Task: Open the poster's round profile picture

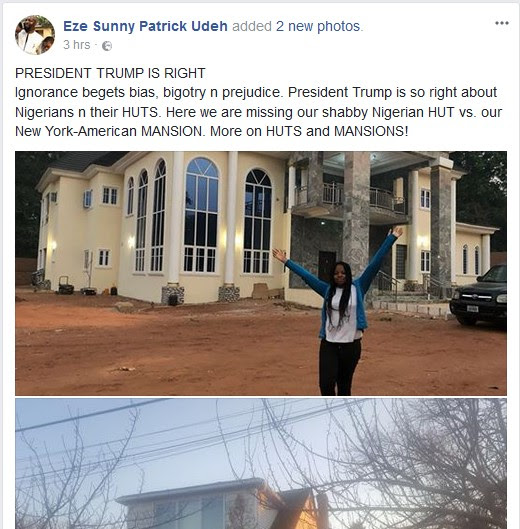Action: click(x=35, y=35)
